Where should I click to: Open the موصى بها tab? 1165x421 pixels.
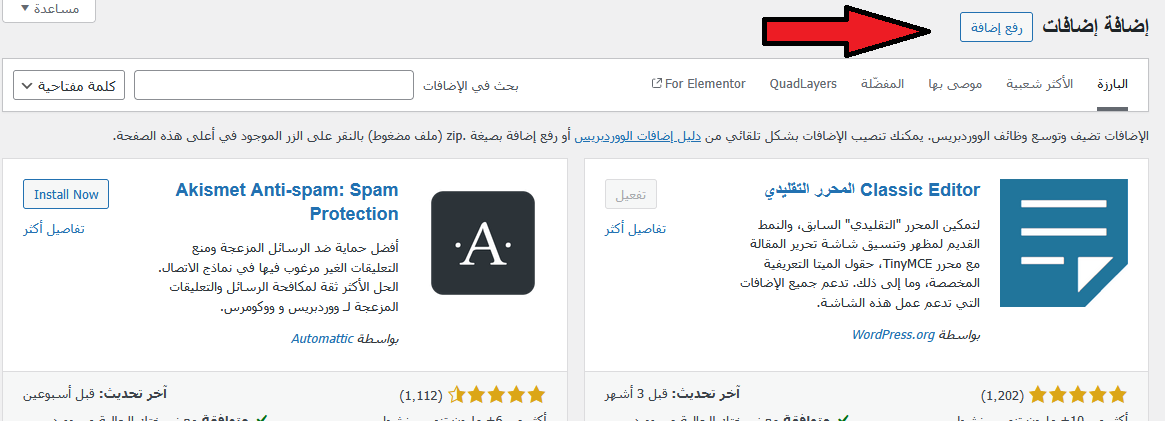click(955, 84)
